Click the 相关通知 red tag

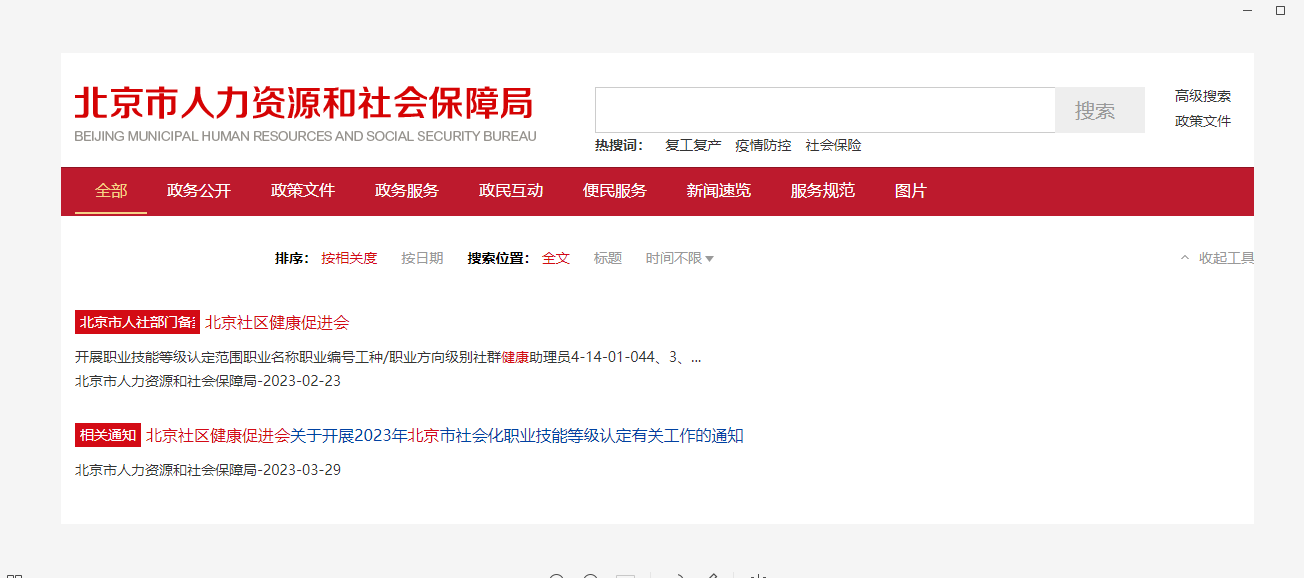(x=108, y=435)
